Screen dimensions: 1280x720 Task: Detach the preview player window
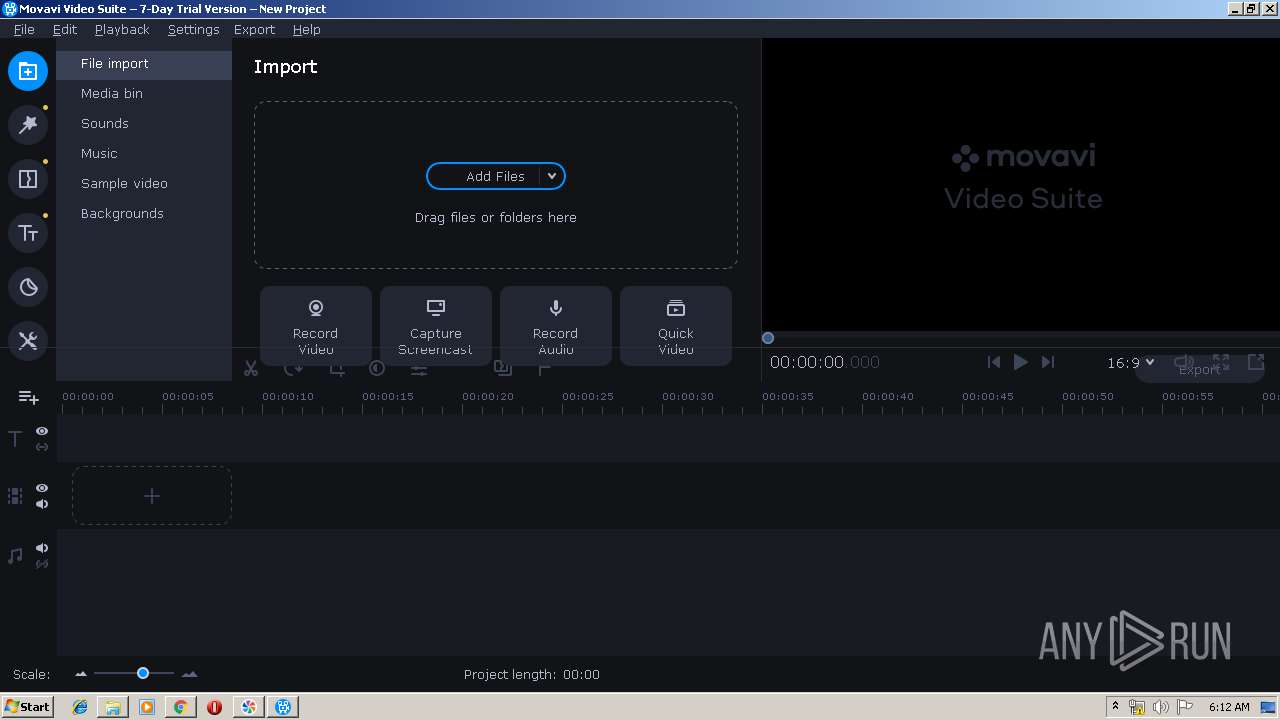(x=1256, y=362)
